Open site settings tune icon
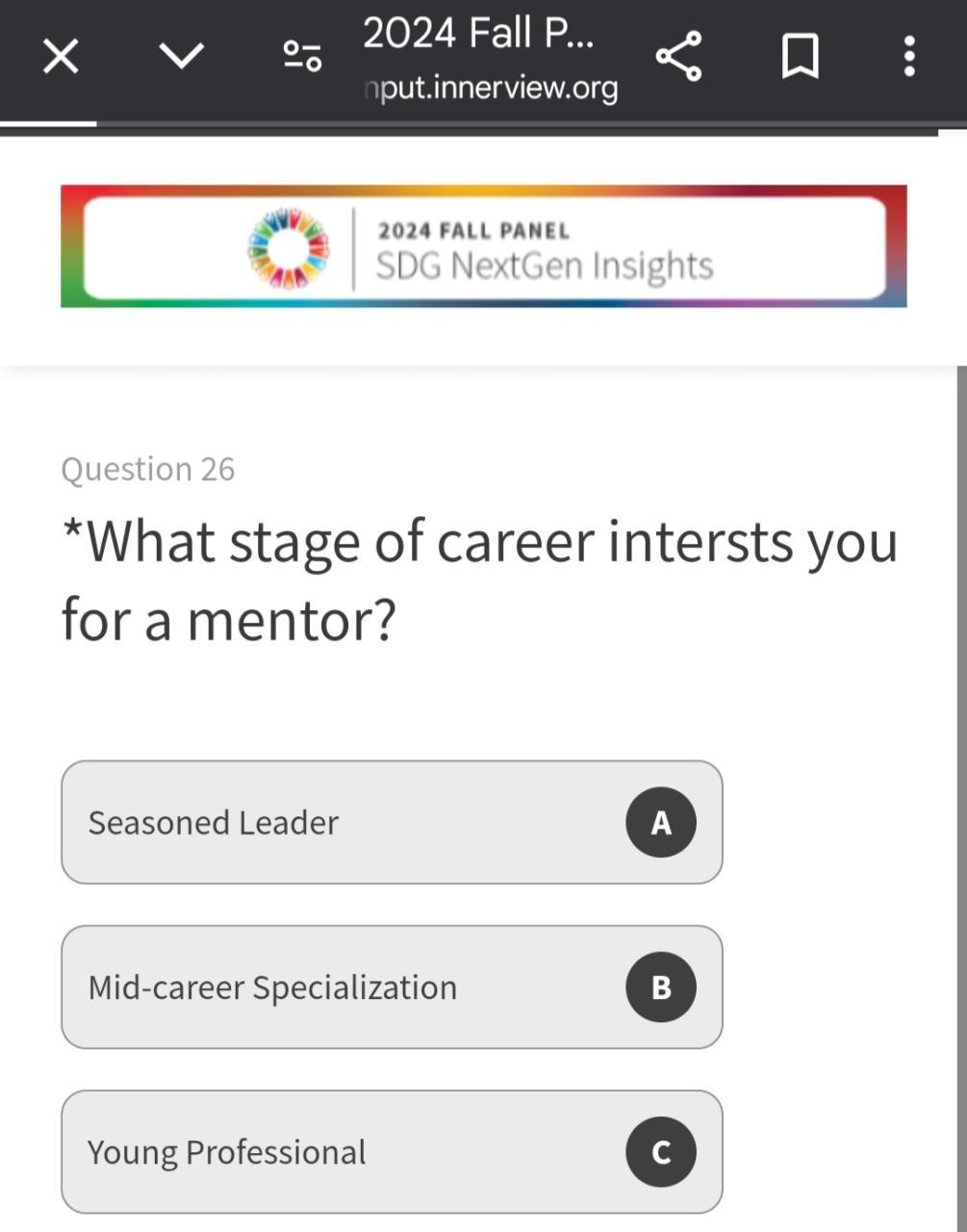Image resolution: width=967 pixels, height=1232 pixels. pyautogui.click(x=302, y=57)
